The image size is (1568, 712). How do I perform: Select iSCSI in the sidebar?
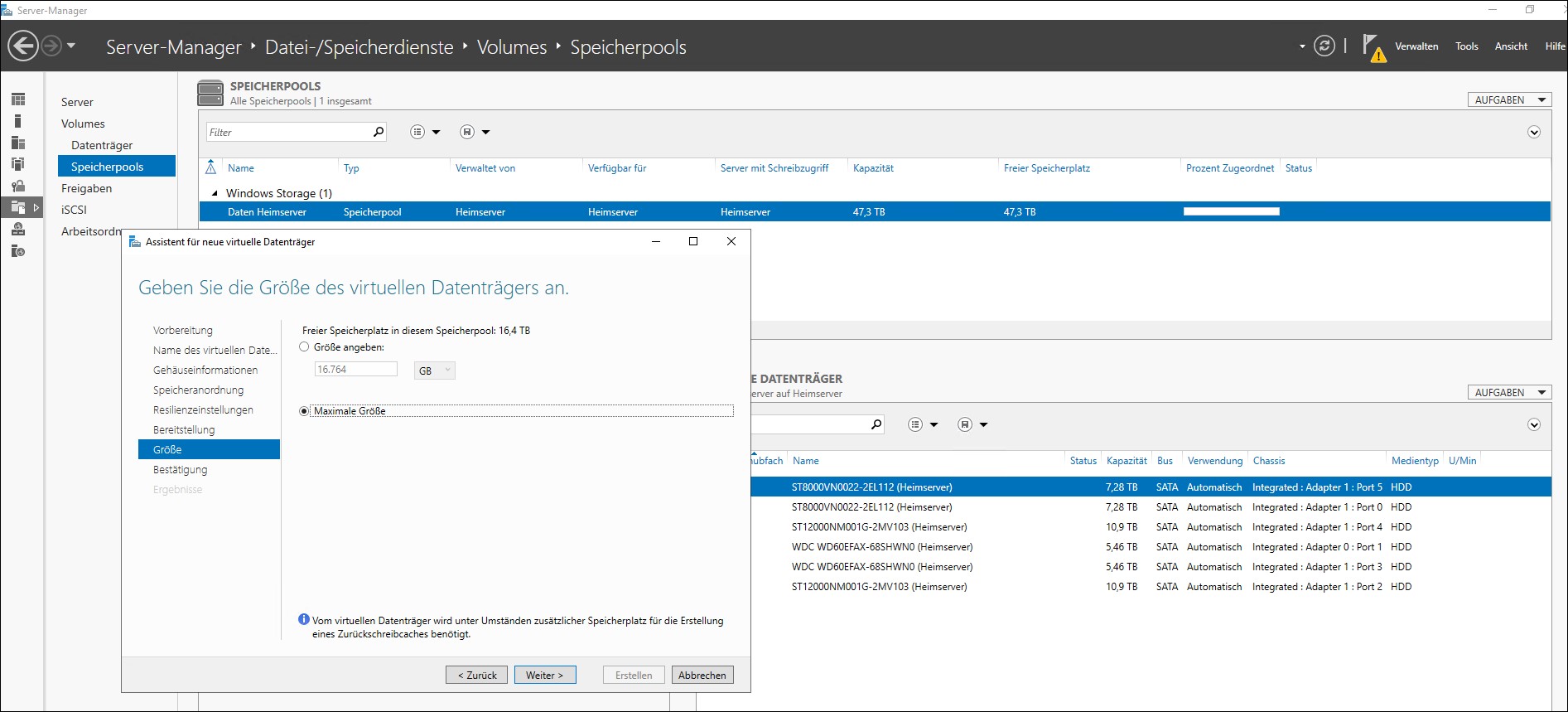[x=74, y=210]
